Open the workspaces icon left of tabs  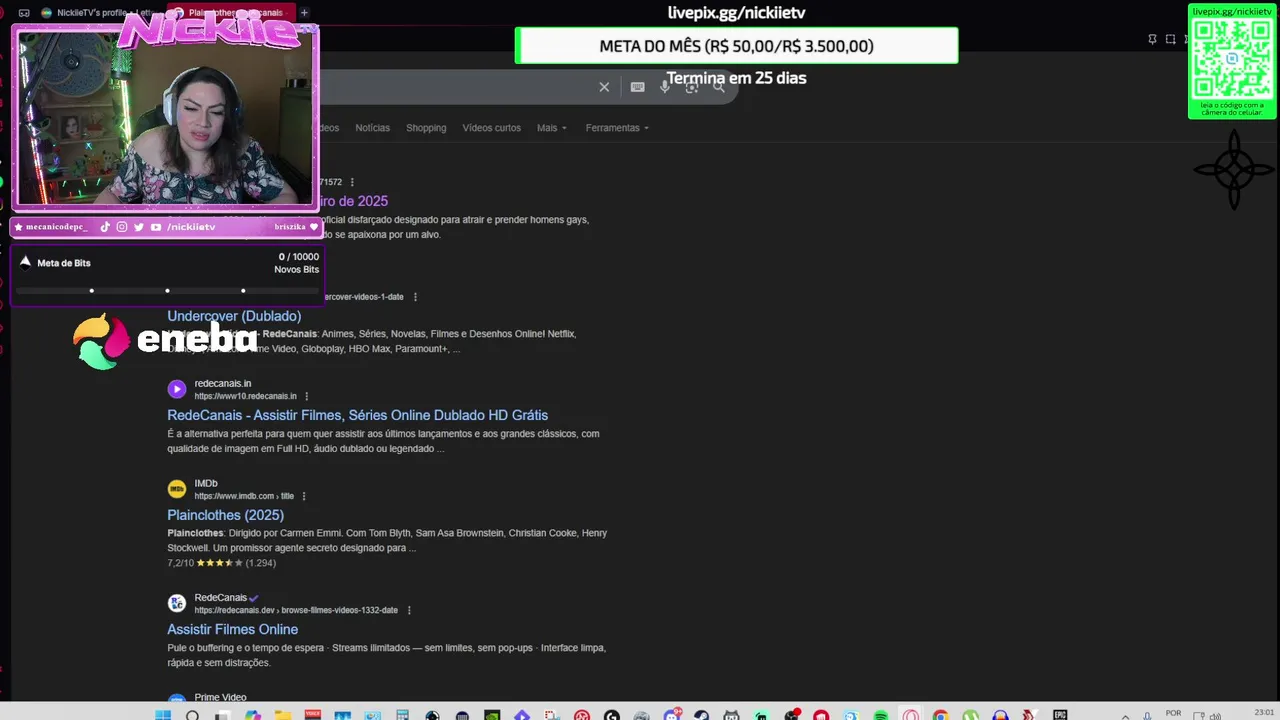(x=24, y=13)
